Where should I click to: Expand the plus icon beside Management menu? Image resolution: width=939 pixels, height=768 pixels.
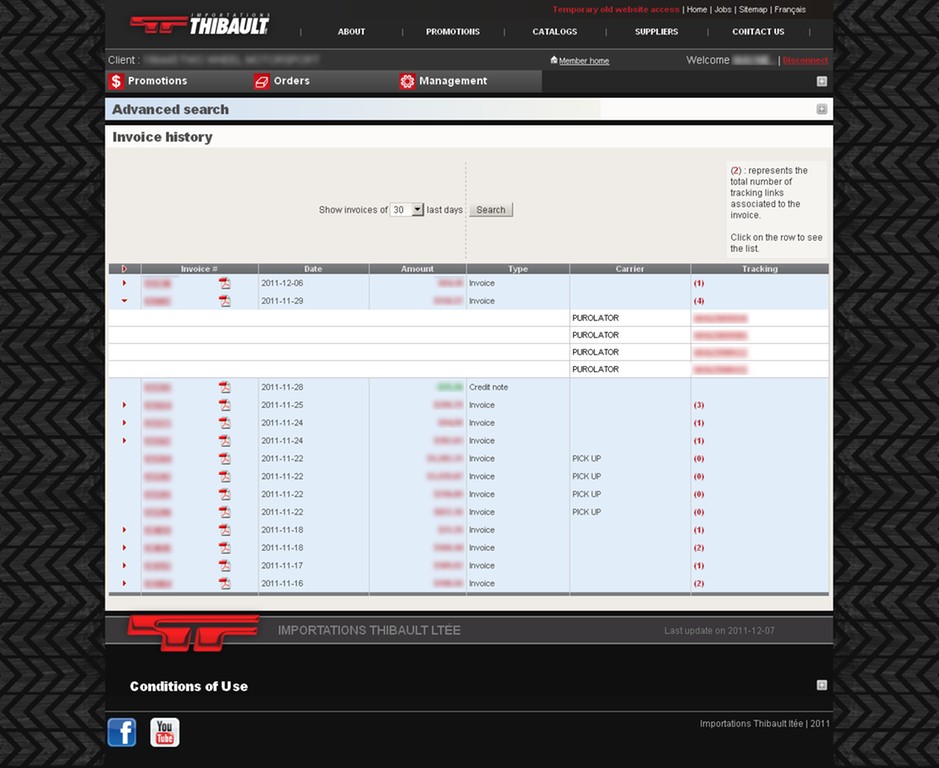(821, 81)
